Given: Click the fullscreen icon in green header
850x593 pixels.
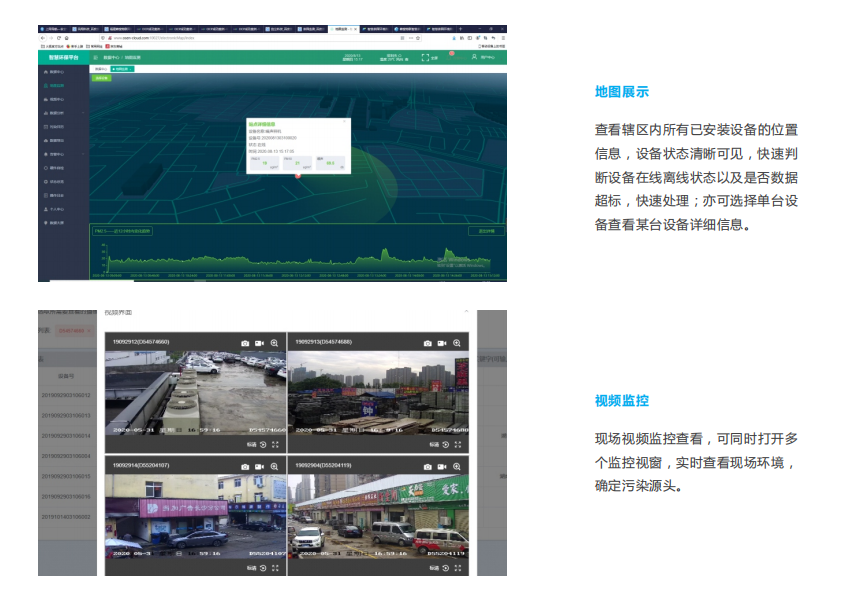Looking at the screenshot, I should click(x=425, y=57).
